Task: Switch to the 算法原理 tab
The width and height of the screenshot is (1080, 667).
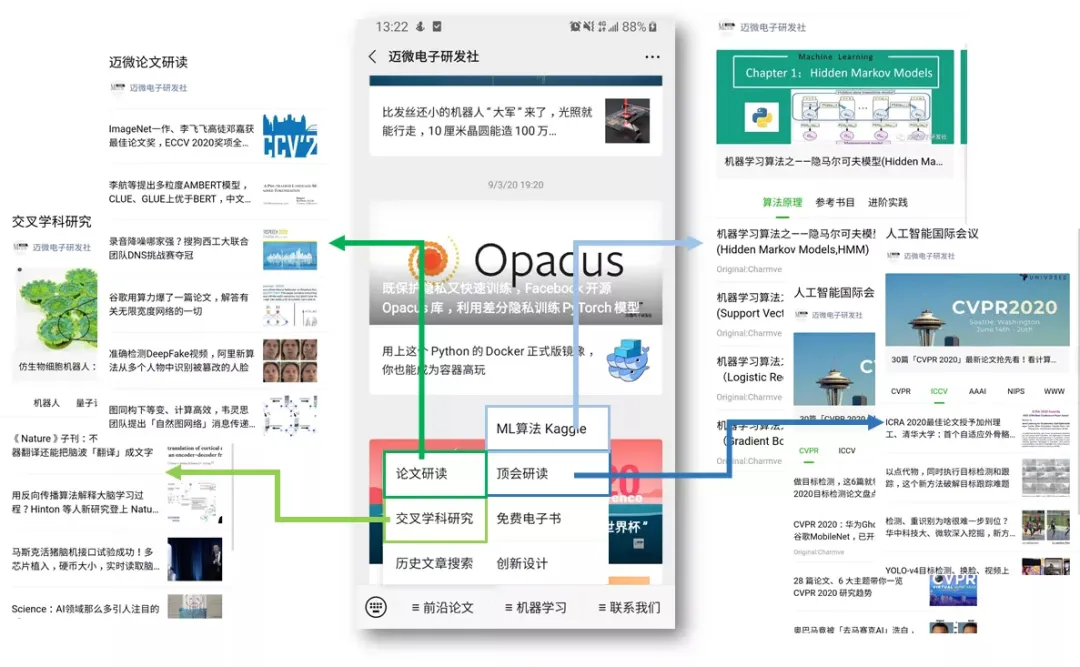Action: coord(782,202)
